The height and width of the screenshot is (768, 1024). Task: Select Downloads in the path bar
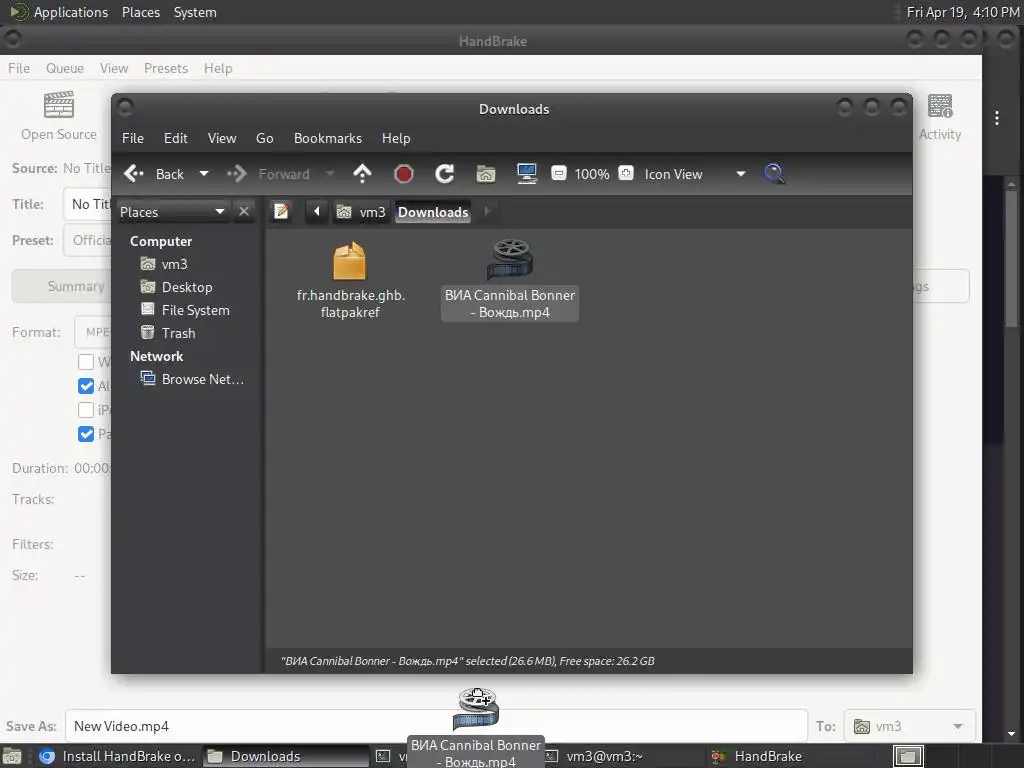(x=433, y=212)
